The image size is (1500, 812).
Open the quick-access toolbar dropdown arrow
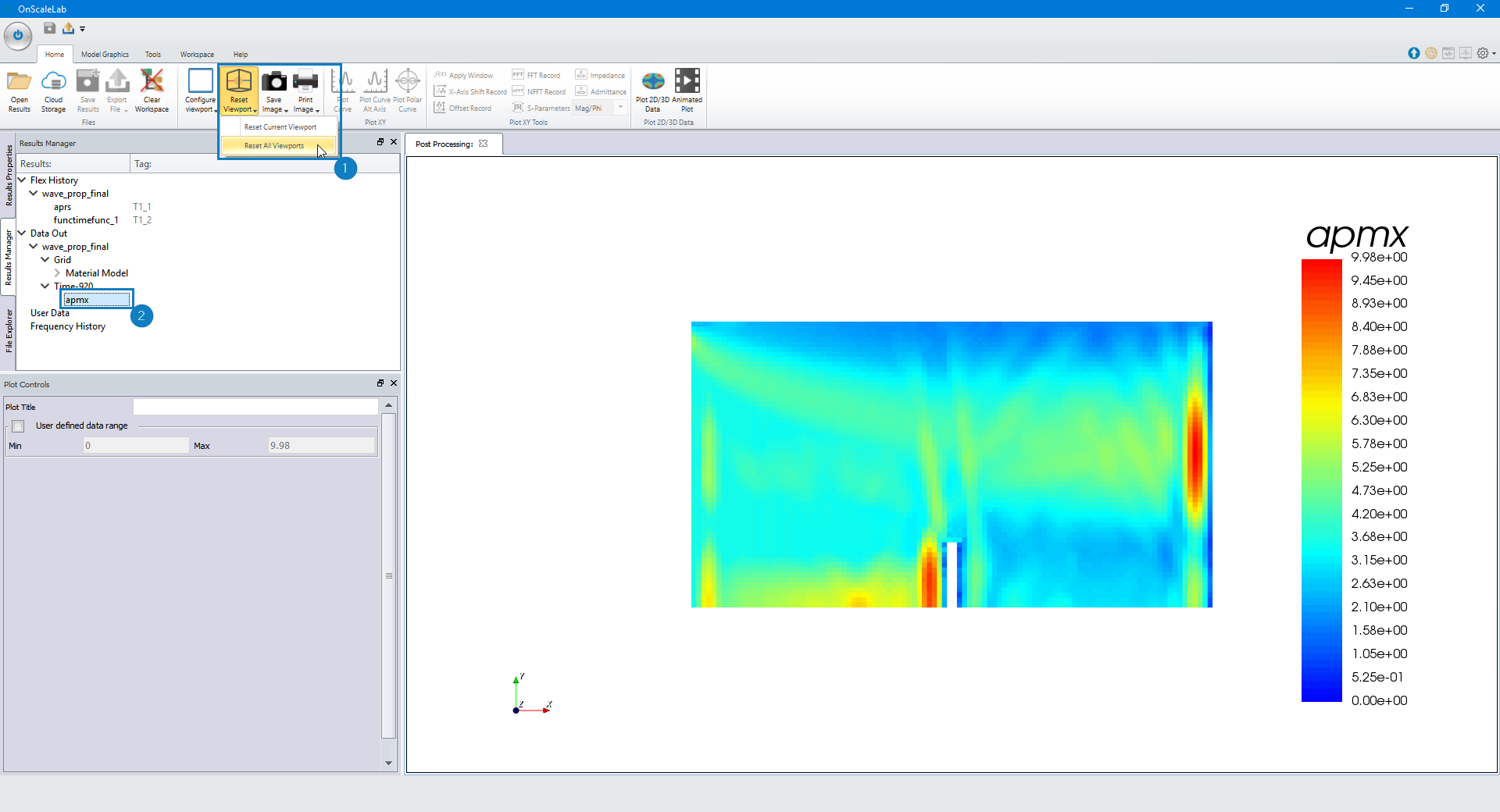pyautogui.click(x=82, y=29)
